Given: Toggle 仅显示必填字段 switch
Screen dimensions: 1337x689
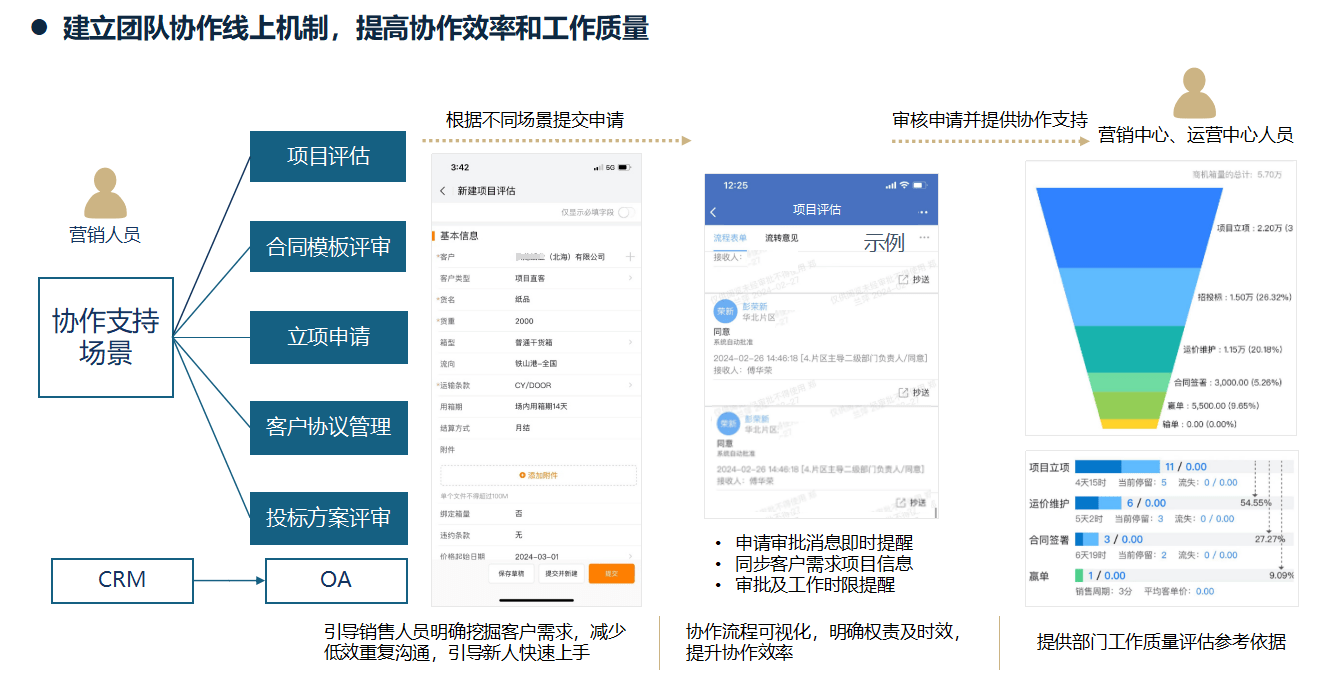Looking at the screenshot, I should pos(627,212).
